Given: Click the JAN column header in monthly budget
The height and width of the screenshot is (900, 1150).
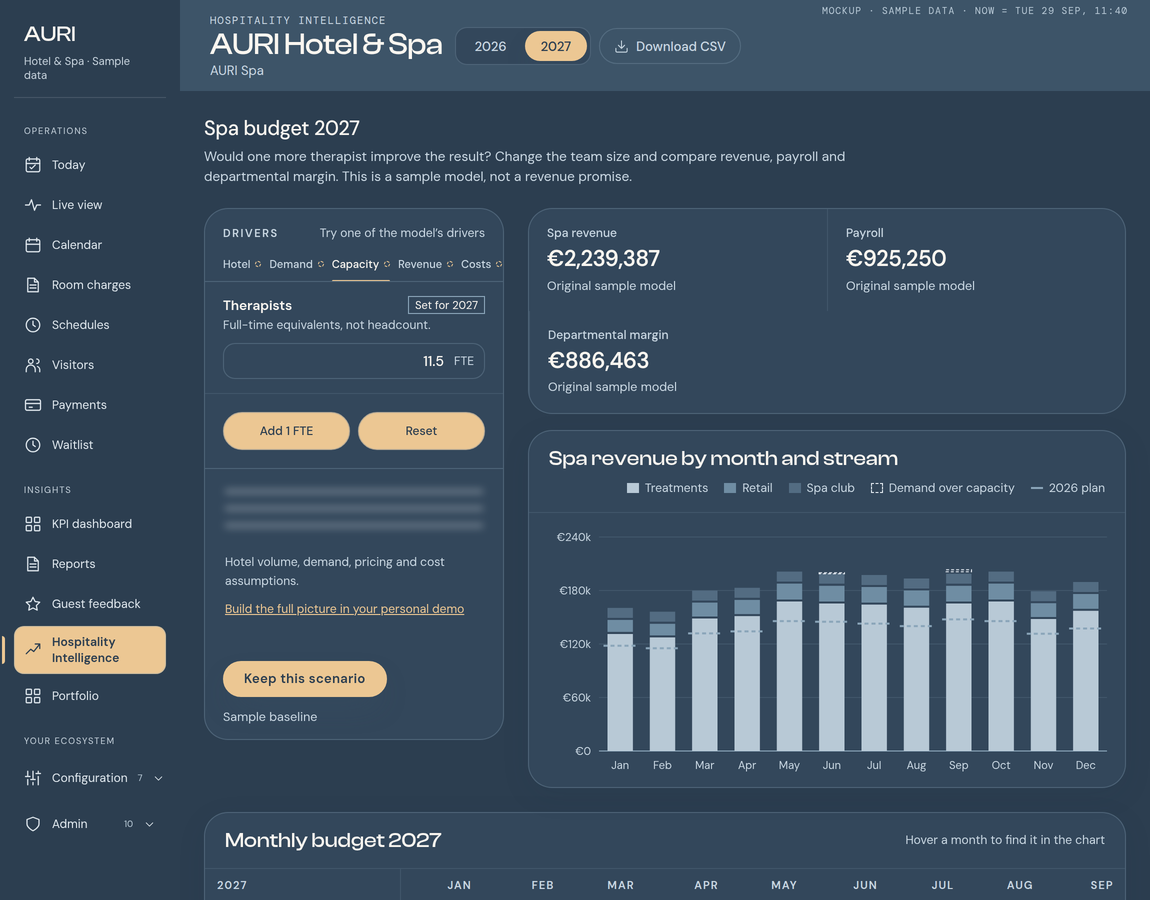Looking at the screenshot, I should pos(459,885).
